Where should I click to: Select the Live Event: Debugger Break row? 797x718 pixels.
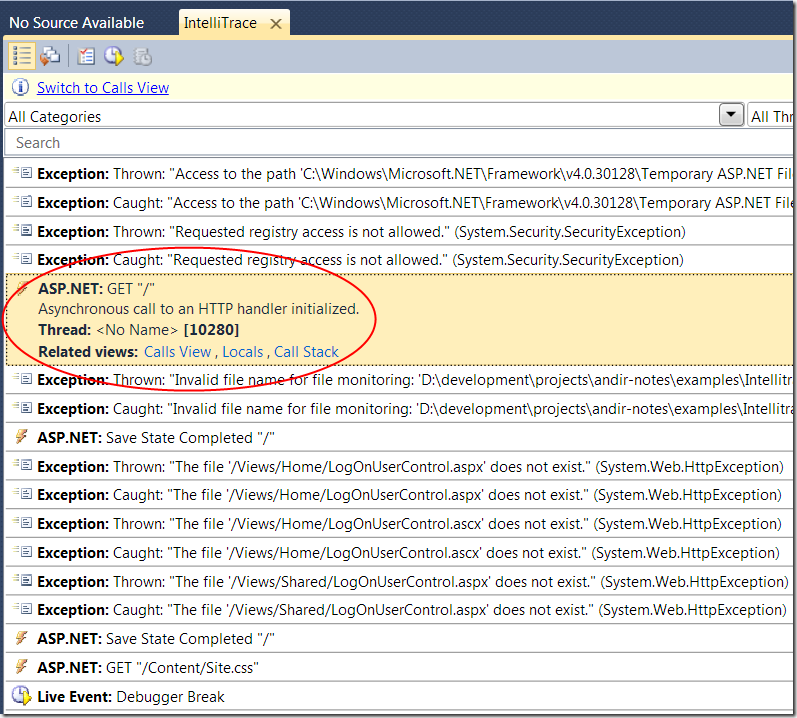click(399, 696)
